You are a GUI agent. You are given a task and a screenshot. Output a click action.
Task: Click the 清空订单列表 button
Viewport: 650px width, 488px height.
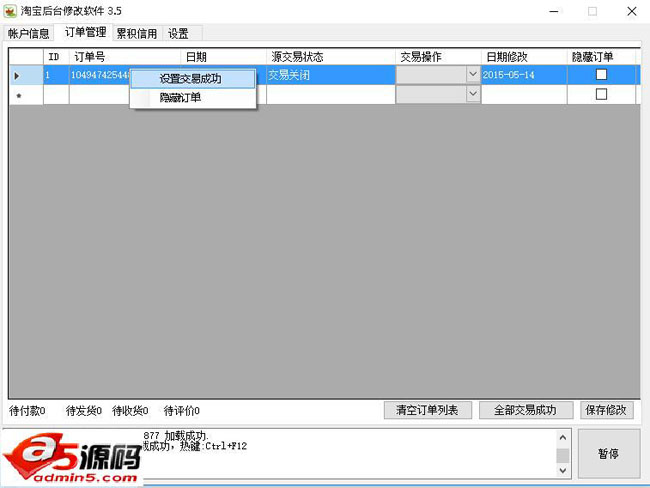427,410
